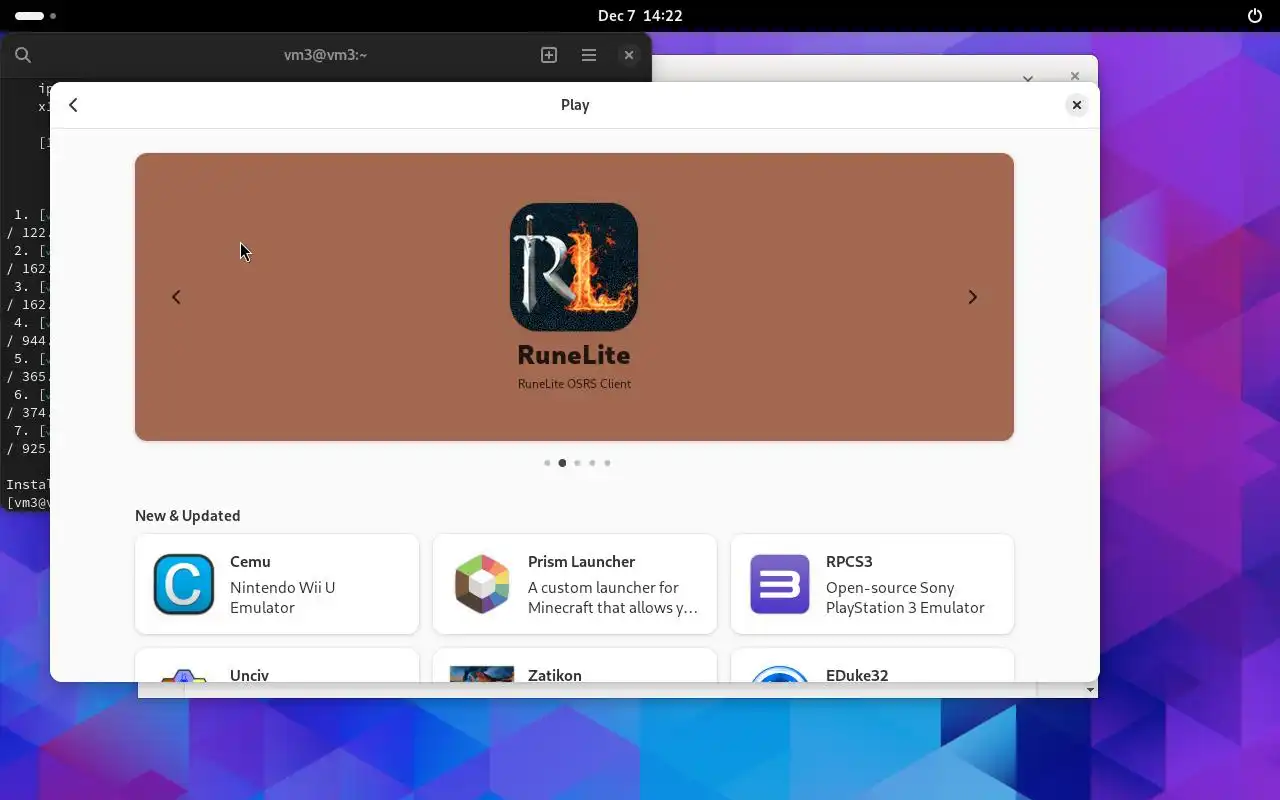The image size is (1280, 800).
Task: Select the first carousel page dot
Action: point(547,463)
